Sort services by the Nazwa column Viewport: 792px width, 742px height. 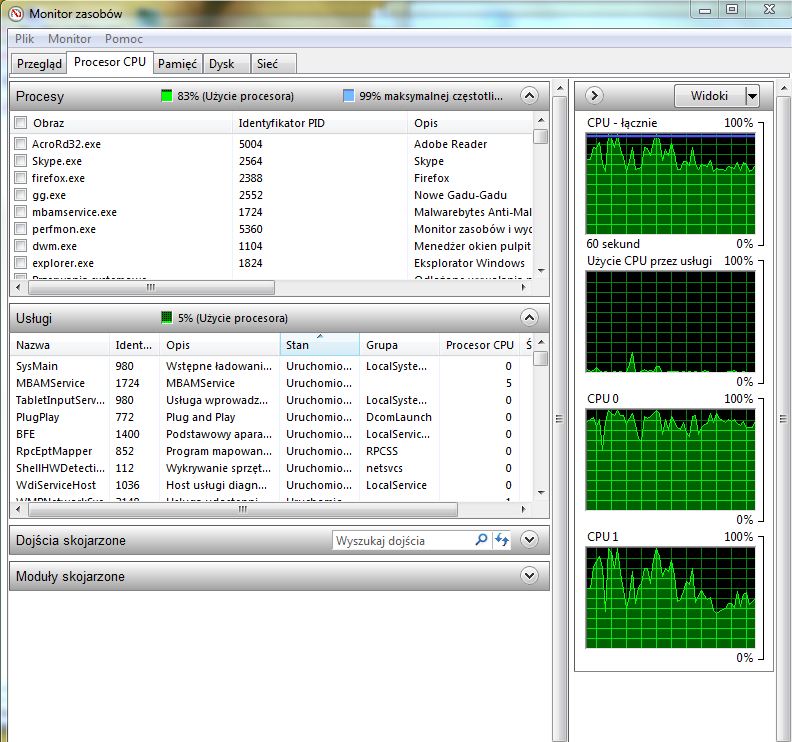click(60, 345)
